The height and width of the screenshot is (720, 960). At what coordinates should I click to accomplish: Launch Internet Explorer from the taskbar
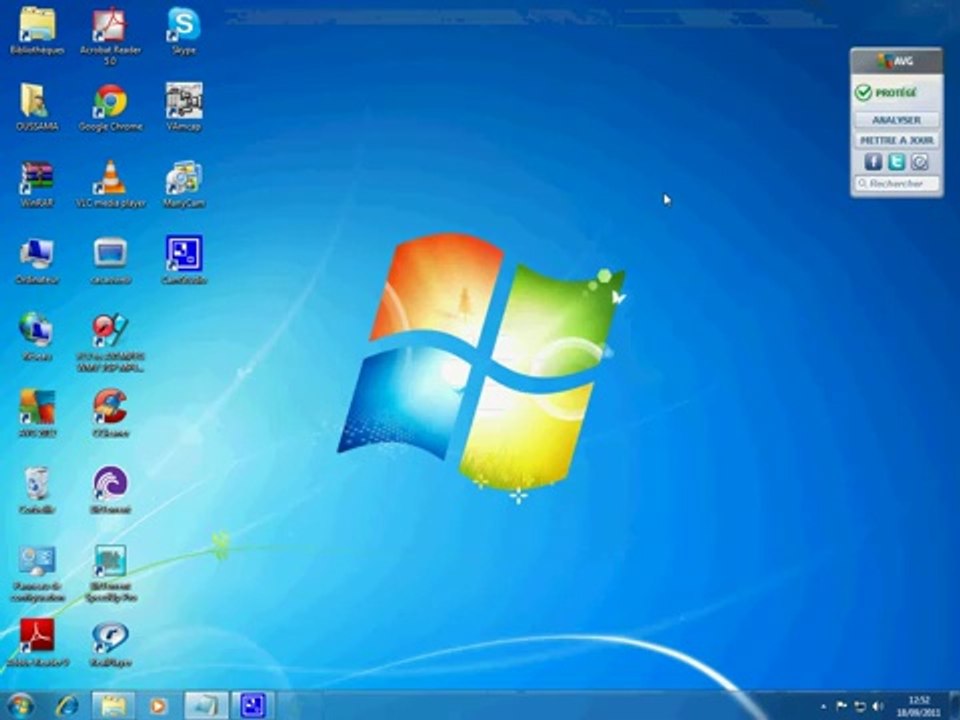(x=67, y=706)
